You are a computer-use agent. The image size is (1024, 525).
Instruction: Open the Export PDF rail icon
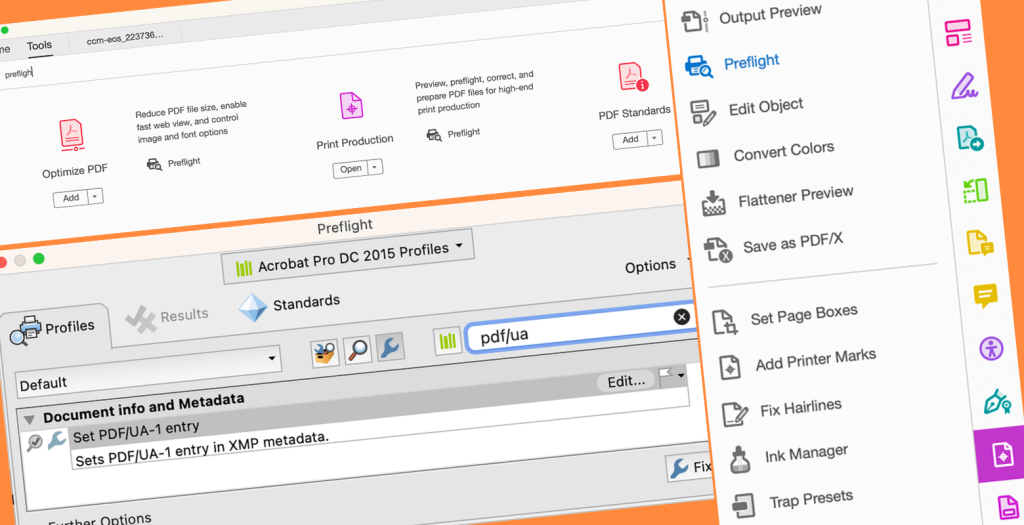970,138
